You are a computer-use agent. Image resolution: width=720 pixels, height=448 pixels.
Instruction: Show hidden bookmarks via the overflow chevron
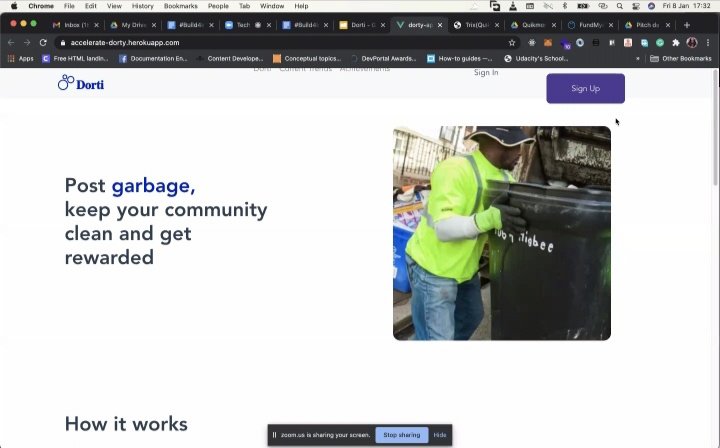point(637,59)
